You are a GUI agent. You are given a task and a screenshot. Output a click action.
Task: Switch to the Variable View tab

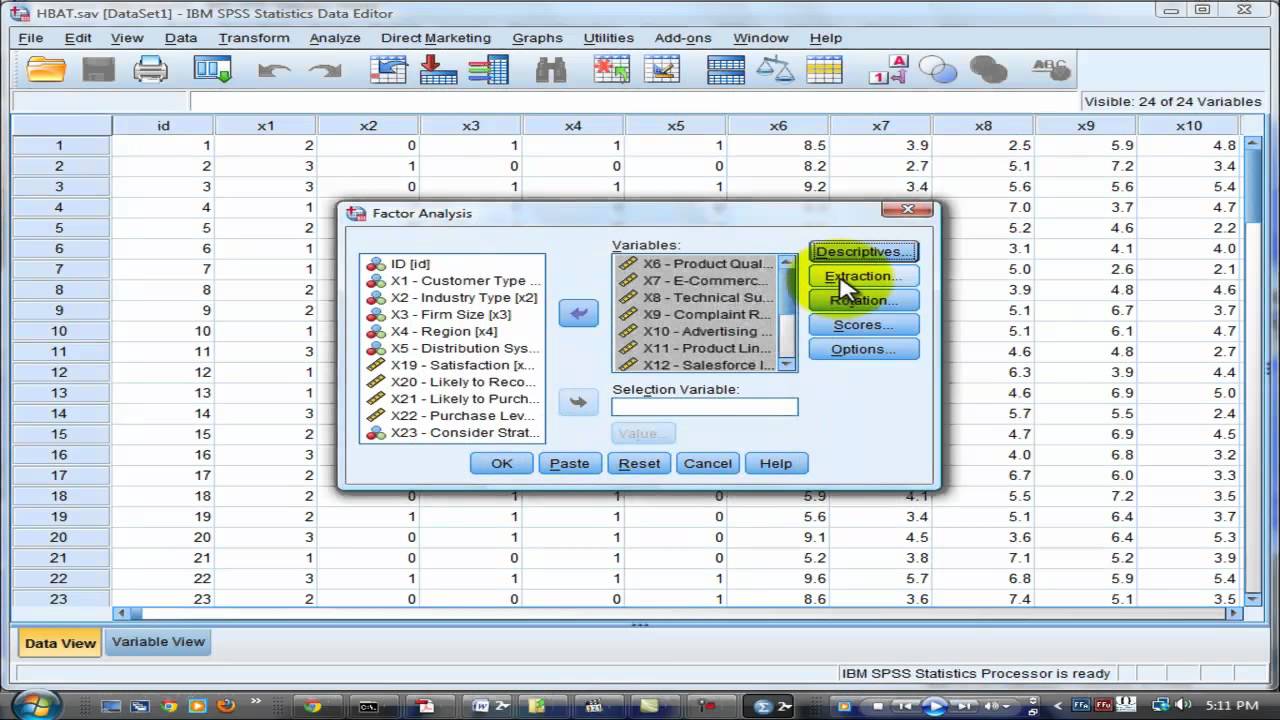158,642
